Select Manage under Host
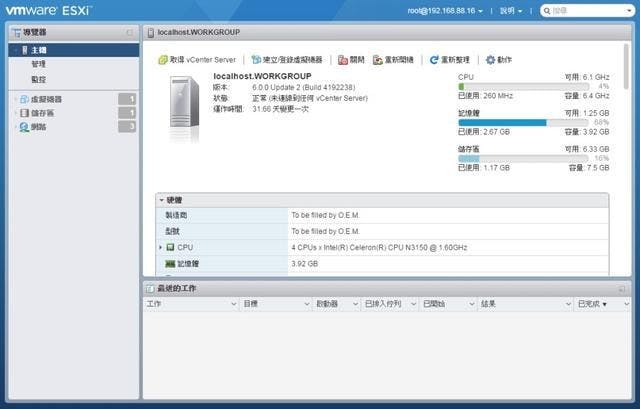This screenshot has width=640, height=409. tap(39, 64)
